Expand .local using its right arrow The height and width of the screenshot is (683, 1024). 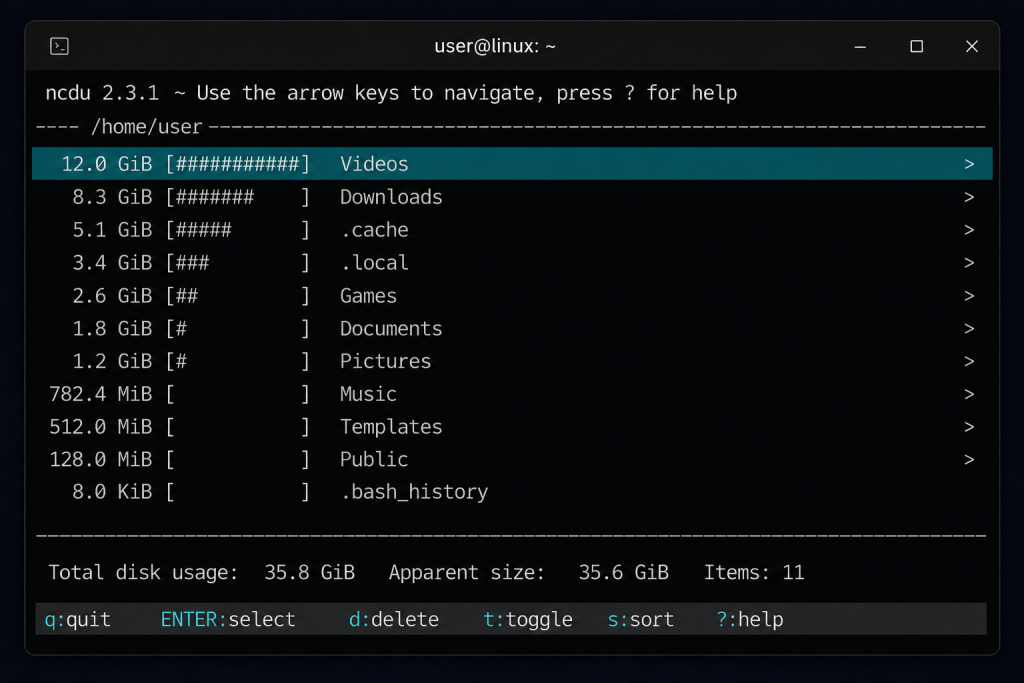tap(969, 262)
